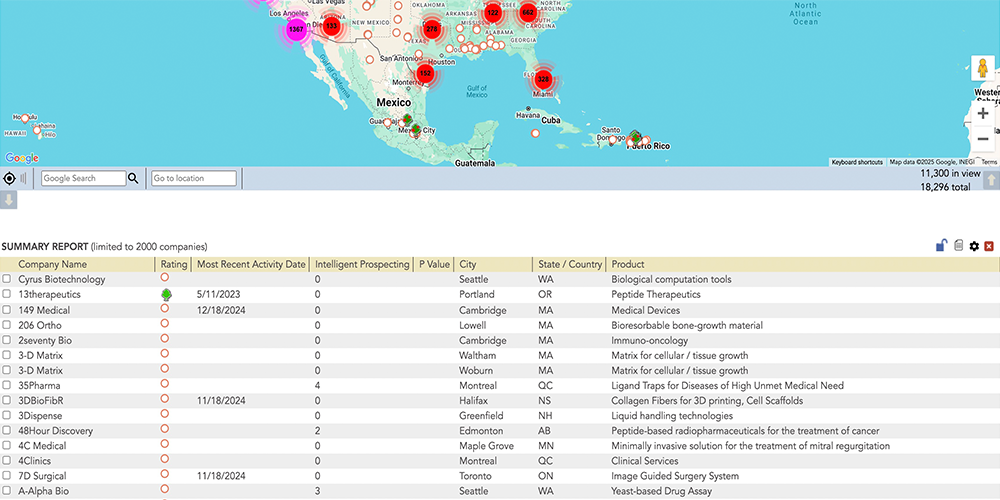Click the vertical bars icon beside target
Screen dimensions: 1000x500
point(24,179)
